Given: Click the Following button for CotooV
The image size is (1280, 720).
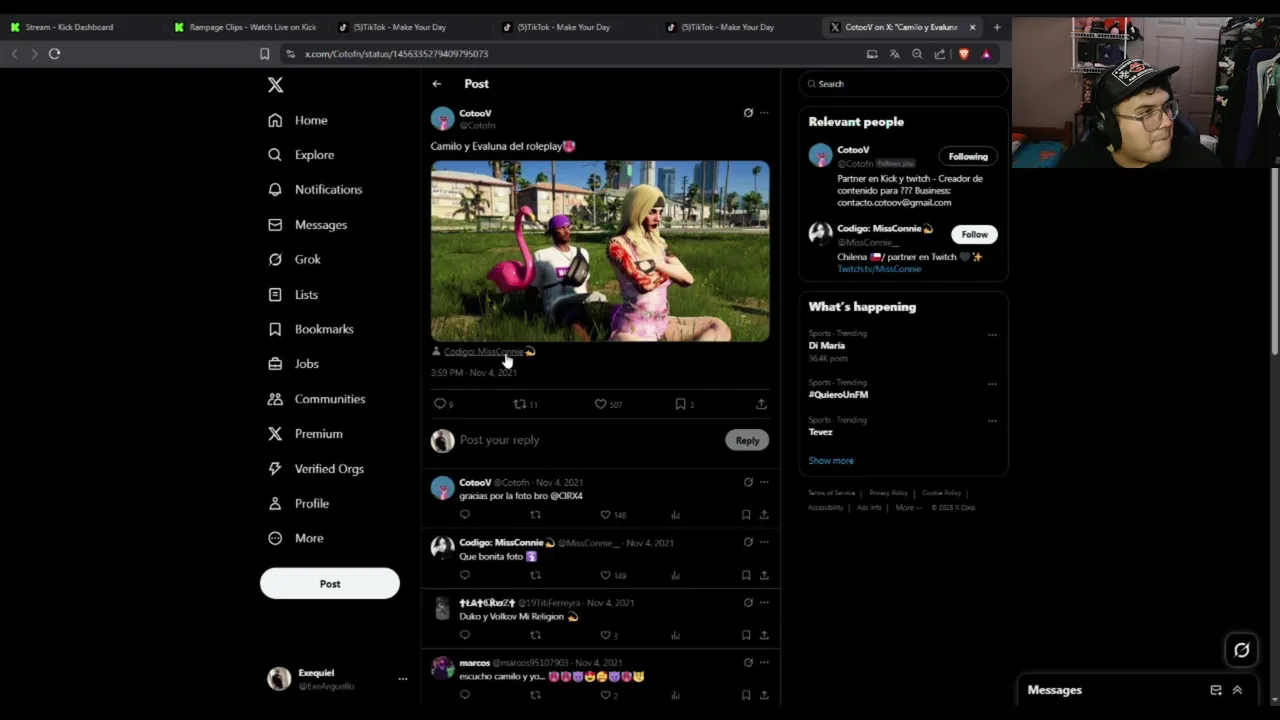Looking at the screenshot, I should click(x=968, y=156).
